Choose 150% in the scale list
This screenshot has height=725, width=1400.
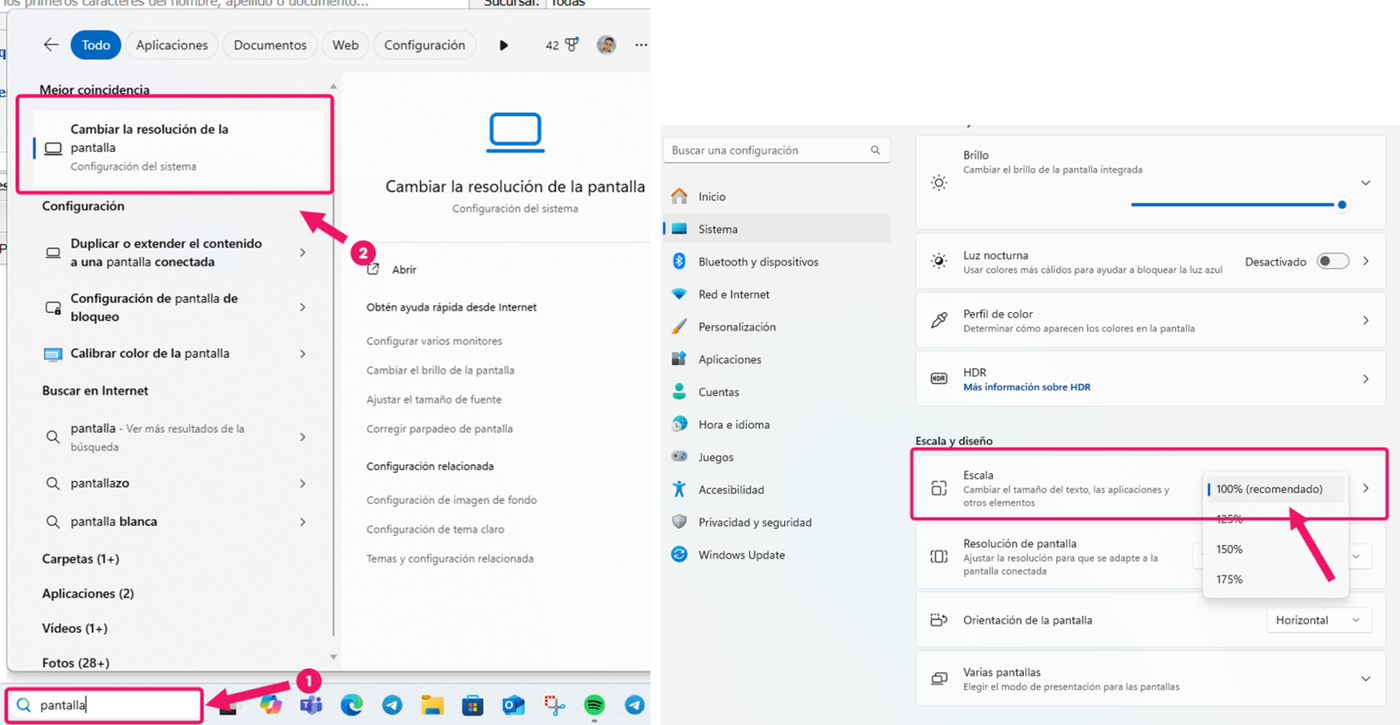pos(1276,549)
